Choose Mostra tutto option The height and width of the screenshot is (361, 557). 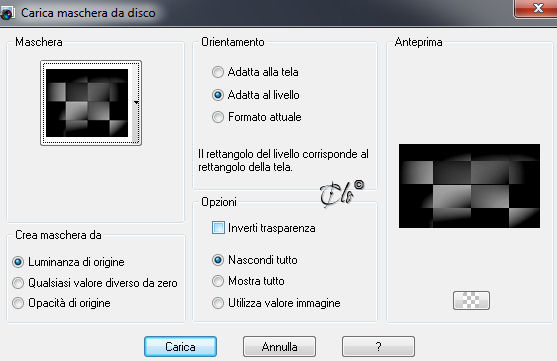248,281
